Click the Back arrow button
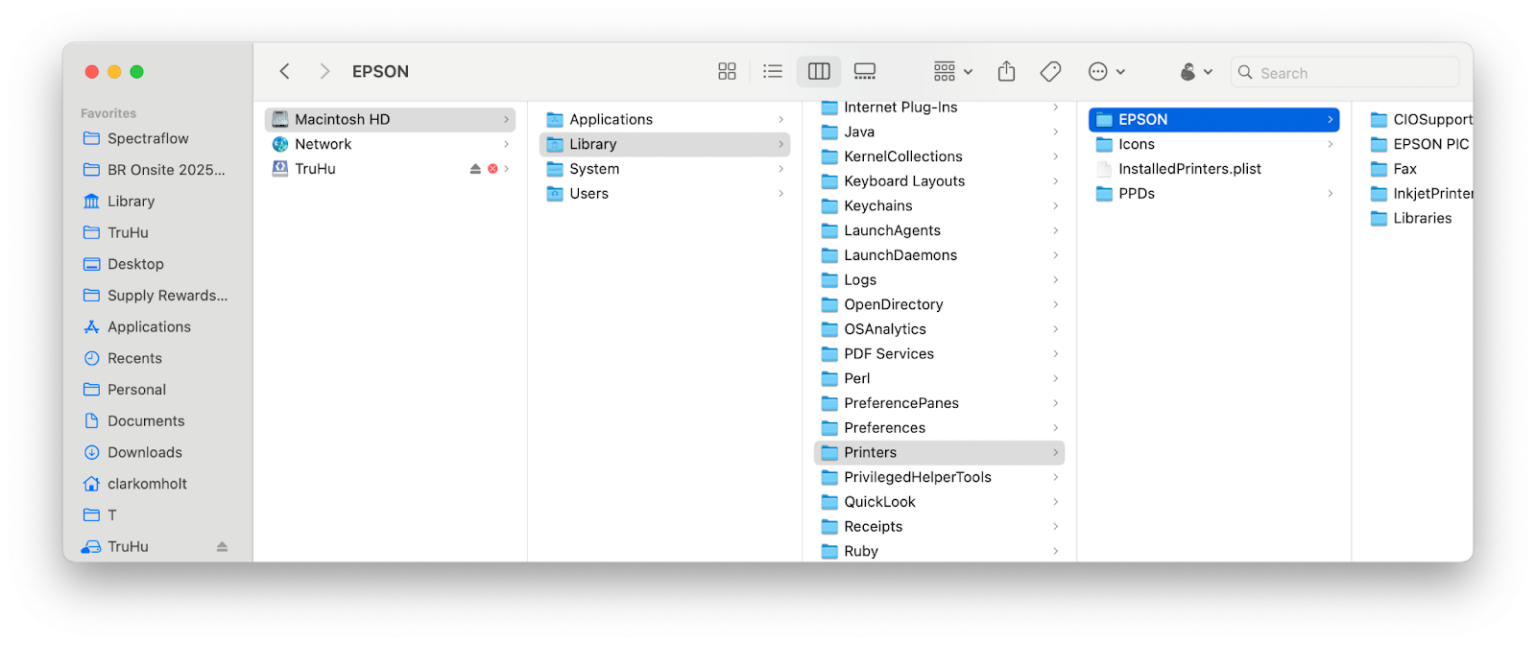1536x645 pixels. click(x=285, y=72)
